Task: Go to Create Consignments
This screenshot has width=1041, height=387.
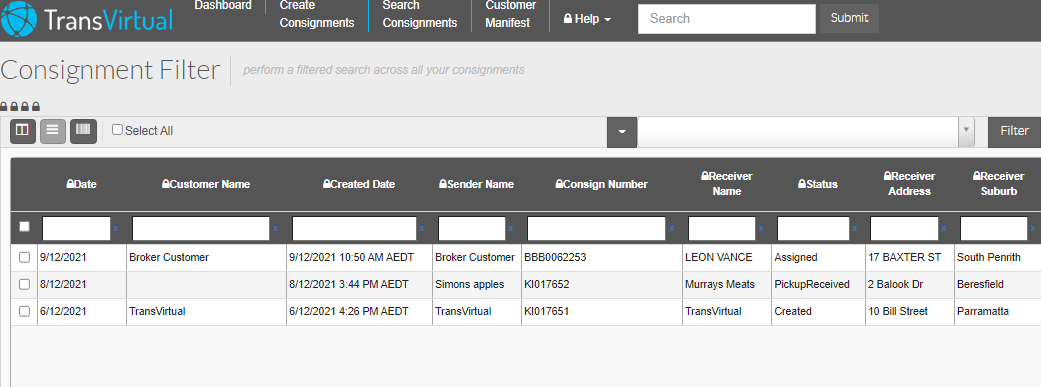Action: coord(317,15)
